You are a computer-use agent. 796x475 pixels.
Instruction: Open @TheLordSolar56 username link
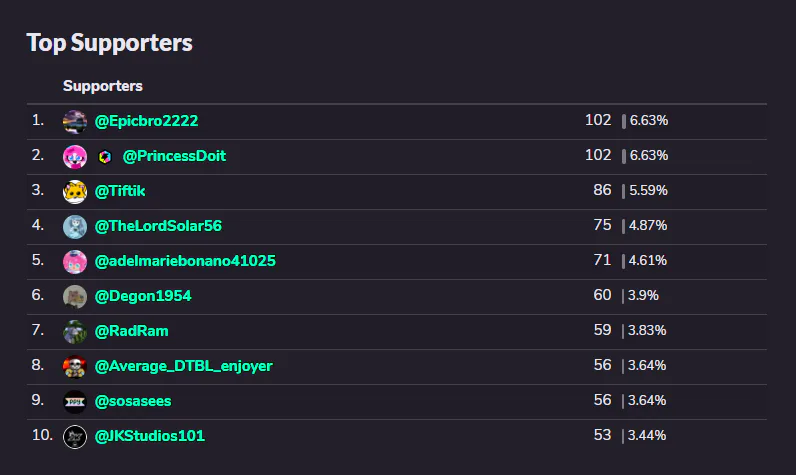point(158,226)
